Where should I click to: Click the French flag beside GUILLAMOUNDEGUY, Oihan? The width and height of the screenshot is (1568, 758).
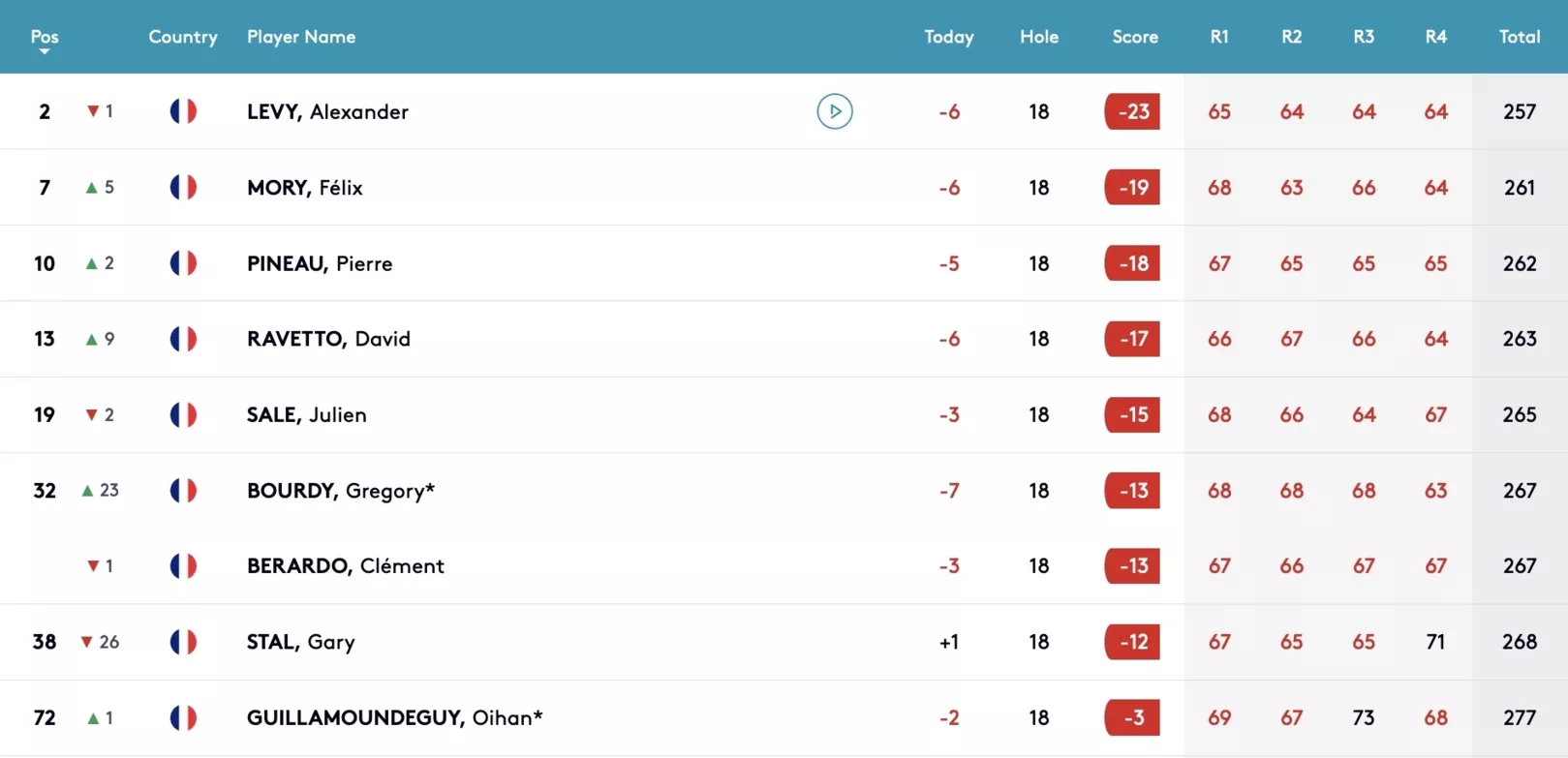coord(183,717)
